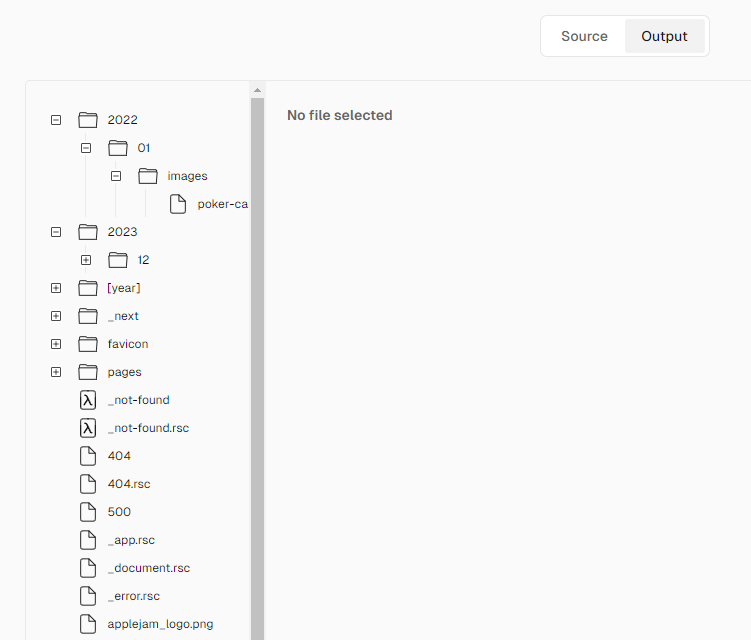751x640 pixels.
Task: Click the folder icon for favicon
Action: [x=88, y=344]
